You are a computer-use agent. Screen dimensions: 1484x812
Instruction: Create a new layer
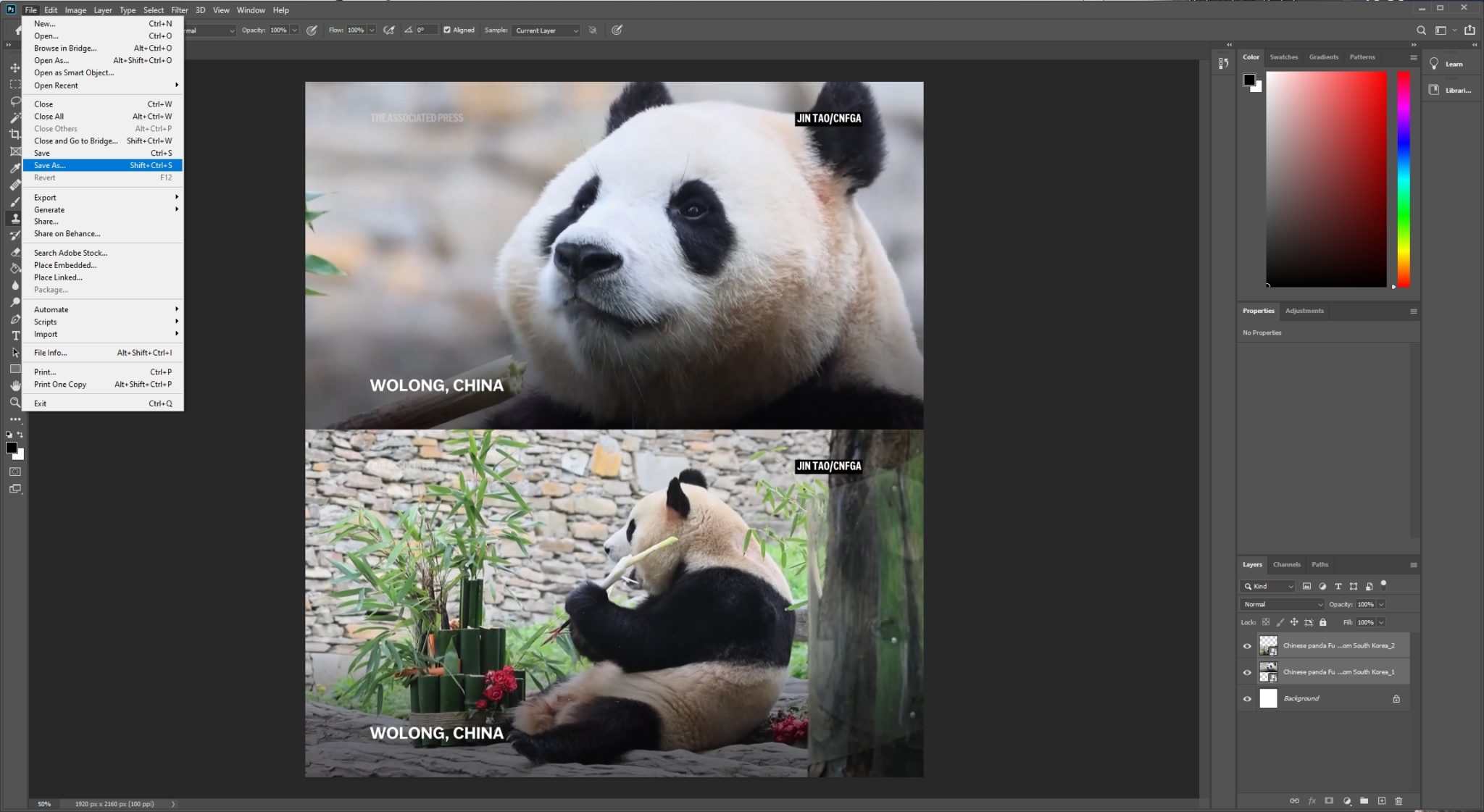tap(1381, 801)
